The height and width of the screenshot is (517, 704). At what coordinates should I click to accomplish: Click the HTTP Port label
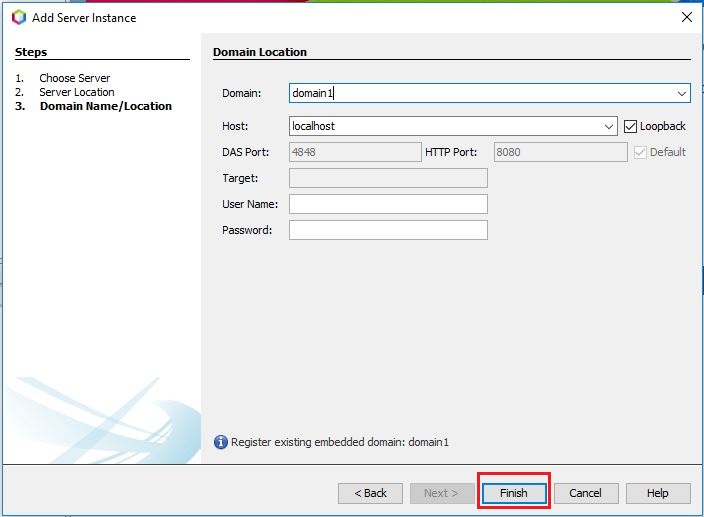tap(451, 153)
